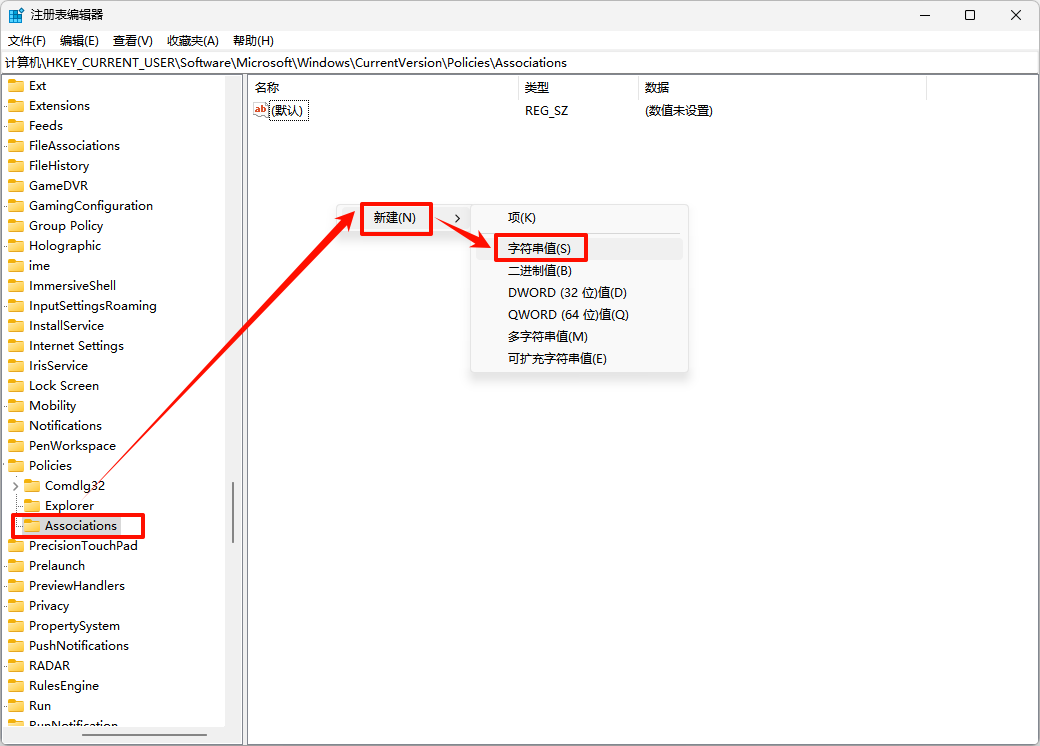Screen dimensions: 1040x746
Task: Choose 二进制值(B) from the submenu
Action: click(538, 270)
